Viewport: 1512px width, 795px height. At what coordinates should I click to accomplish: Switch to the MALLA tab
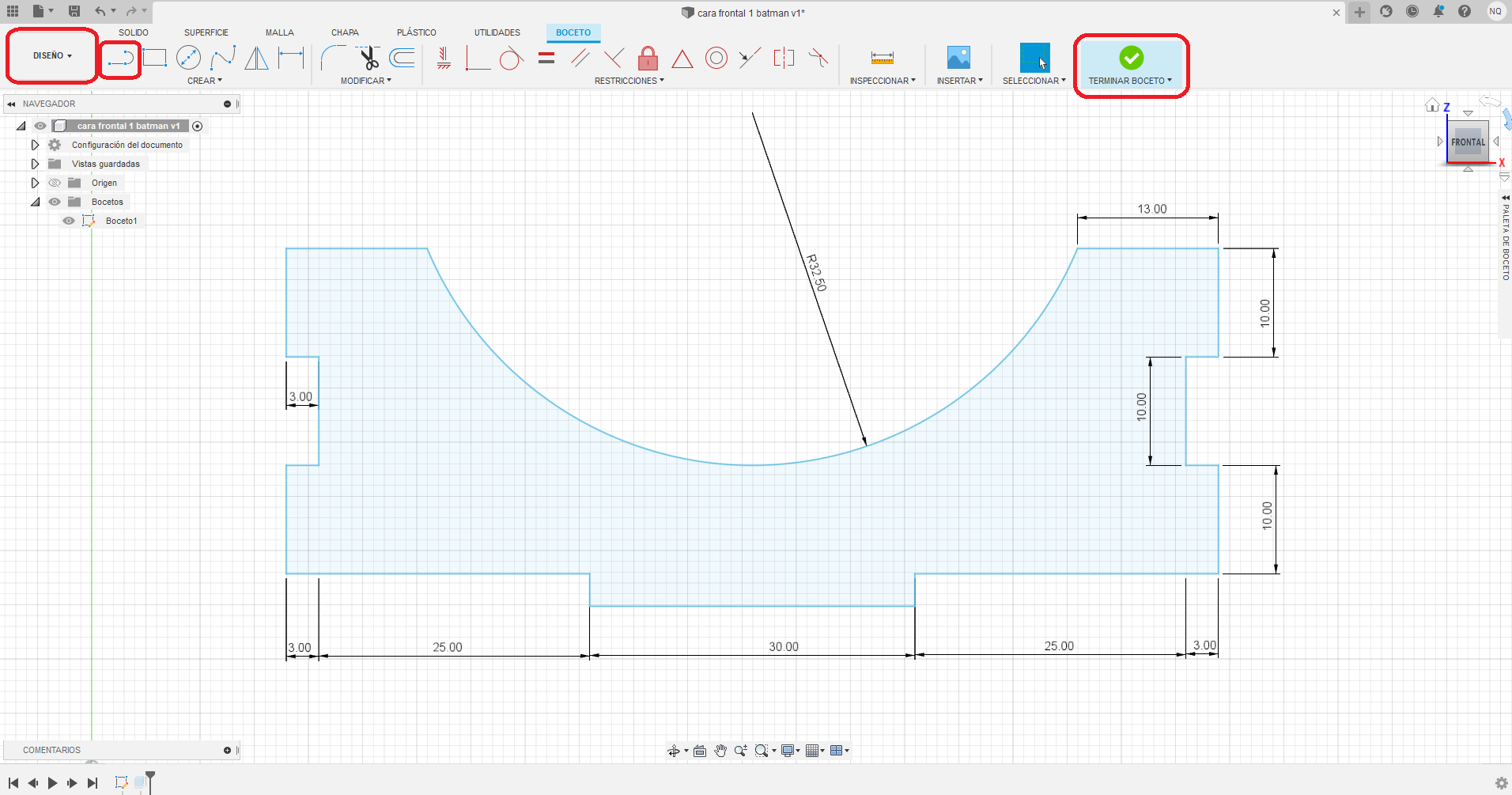pos(280,32)
